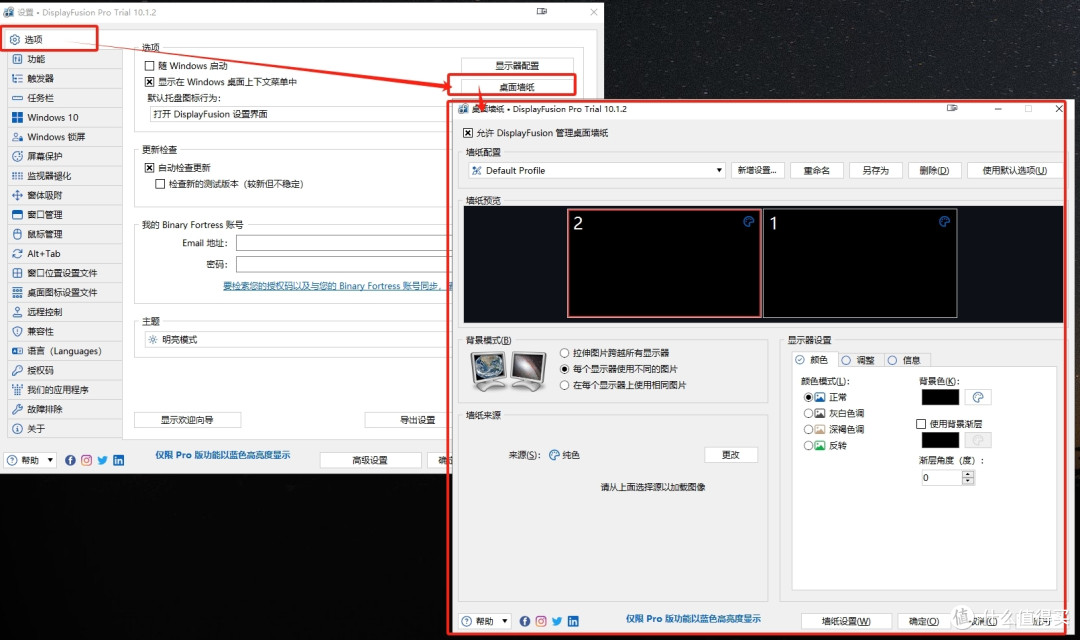Open the 帮助 dropdown at the bottom
This screenshot has height=640, width=1080.
[485, 621]
